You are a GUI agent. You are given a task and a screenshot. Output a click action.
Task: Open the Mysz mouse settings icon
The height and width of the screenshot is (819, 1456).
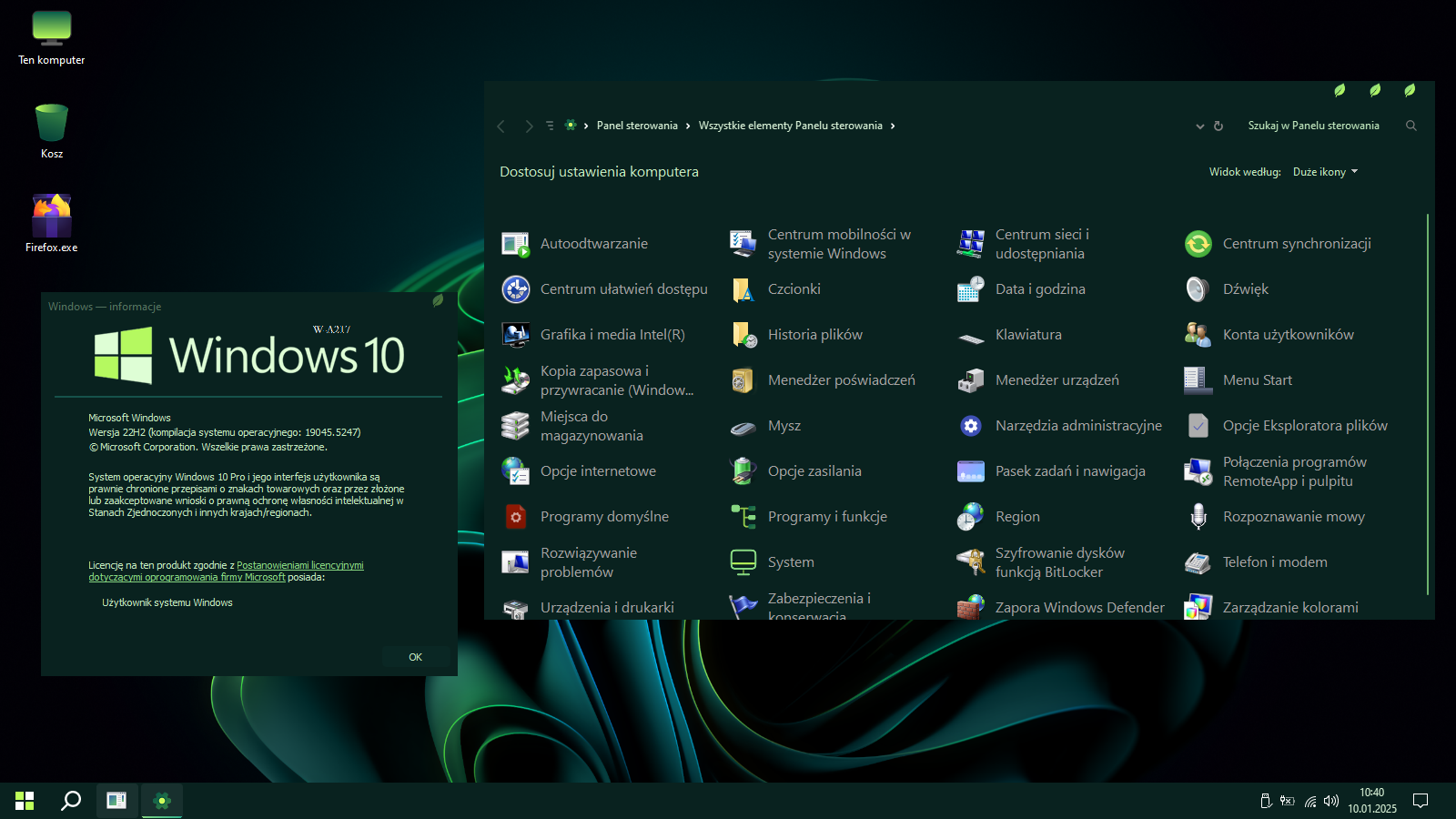[743, 426]
